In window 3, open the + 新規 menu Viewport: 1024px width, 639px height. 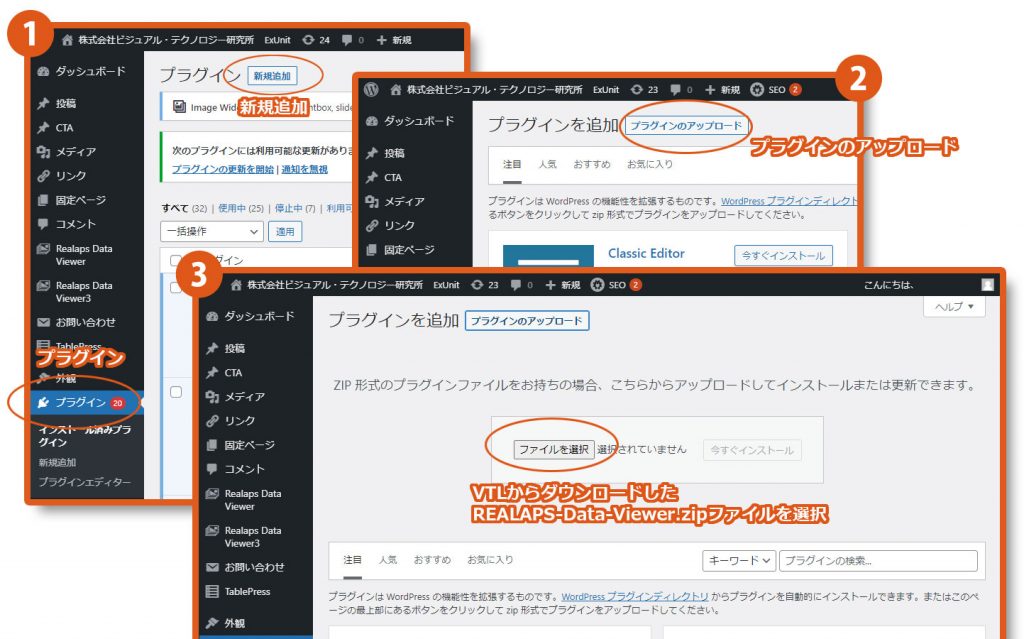click(x=562, y=285)
